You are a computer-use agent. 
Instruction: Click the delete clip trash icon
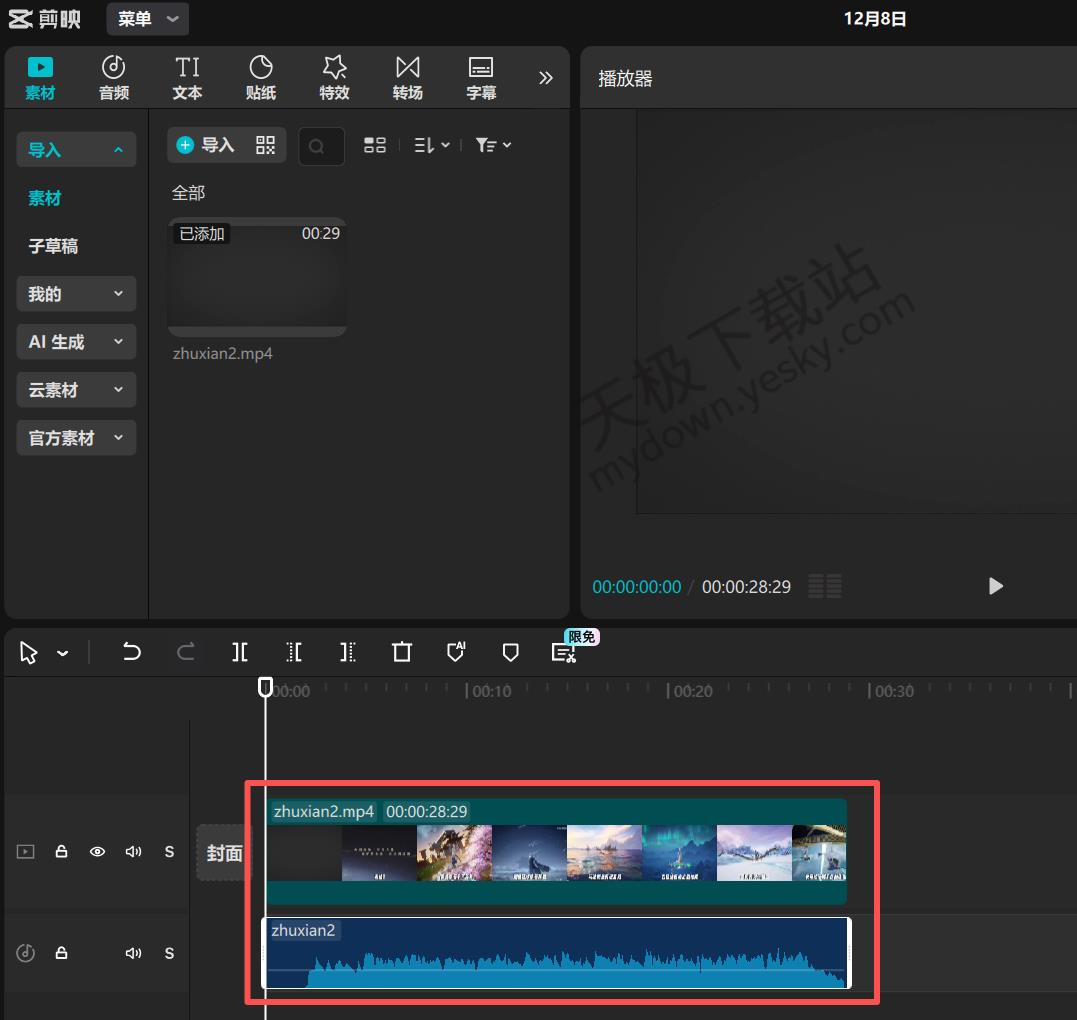(x=402, y=652)
